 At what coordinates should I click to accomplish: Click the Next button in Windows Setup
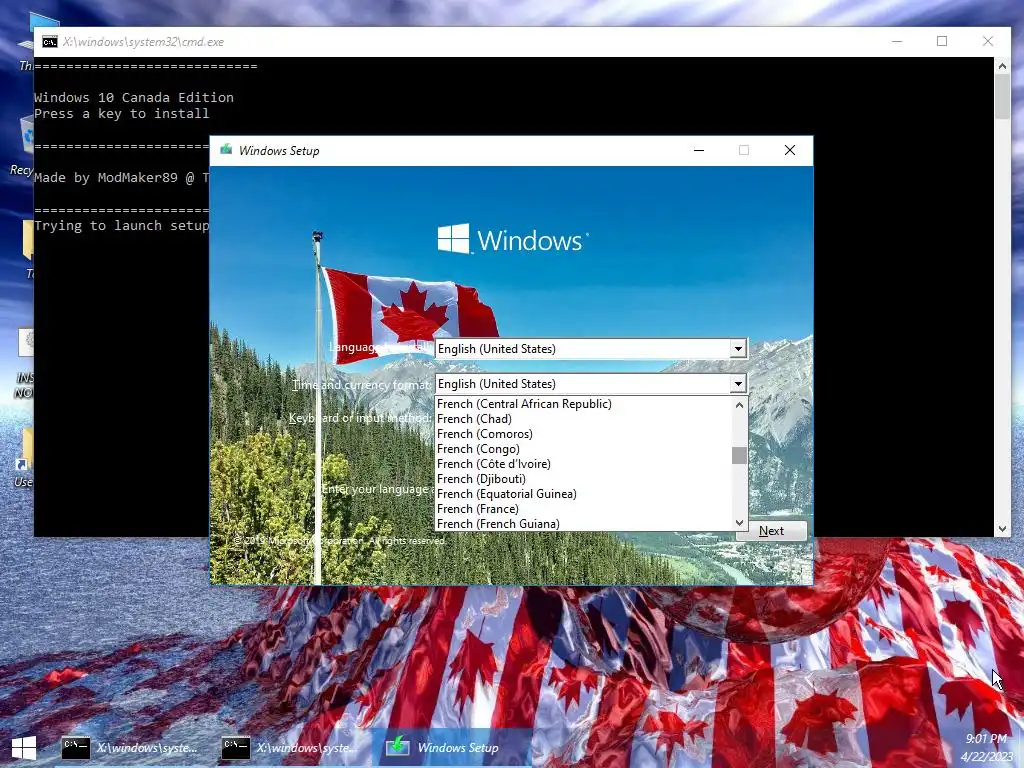[x=771, y=531]
